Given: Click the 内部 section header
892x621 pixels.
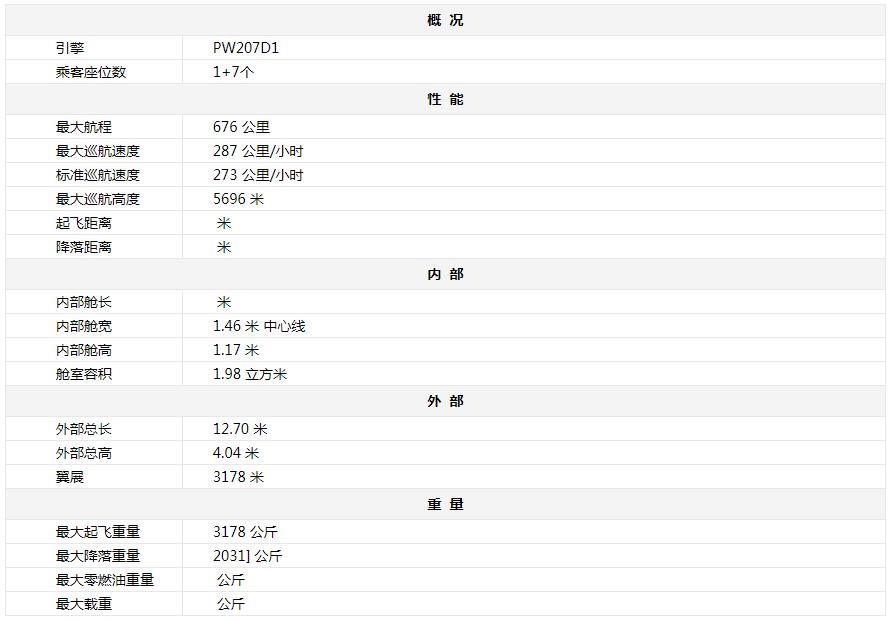Looking at the screenshot, I should tap(445, 274).
